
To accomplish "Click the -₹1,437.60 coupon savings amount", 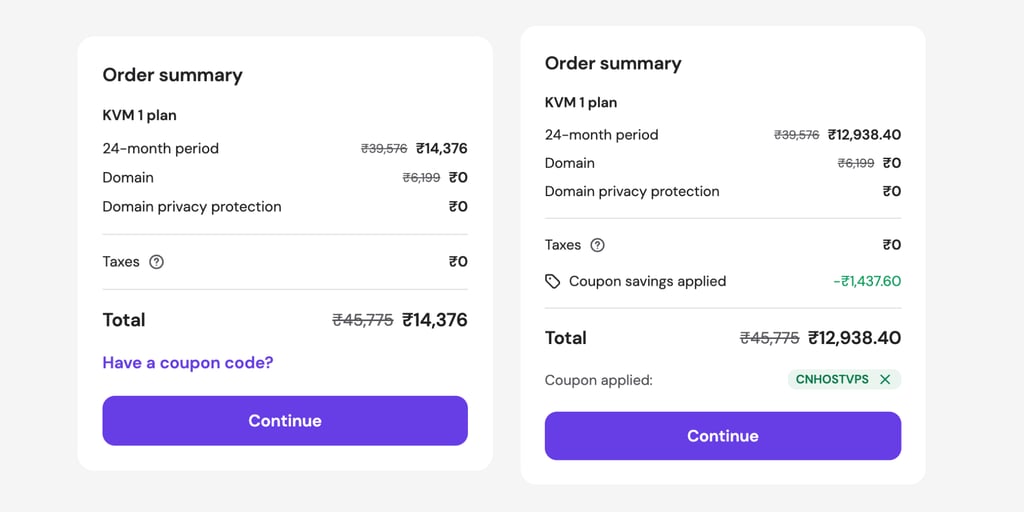I will pyautogui.click(x=867, y=281).
